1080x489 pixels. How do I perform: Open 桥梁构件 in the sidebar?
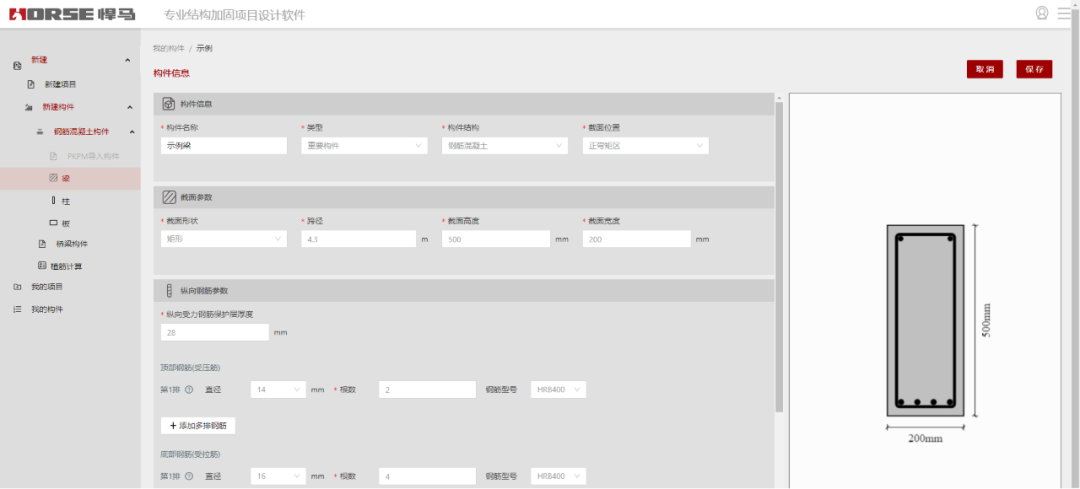pyautogui.click(x=70, y=244)
